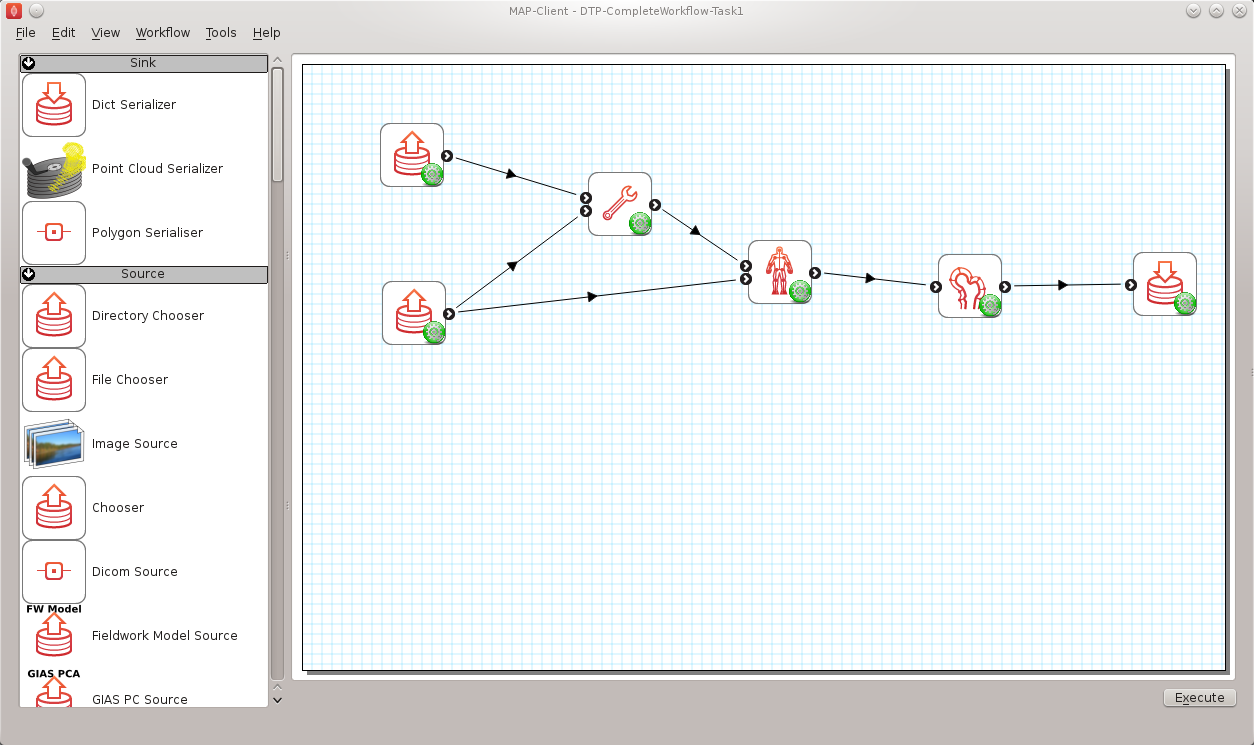Click step list scrollbar down arrow
This screenshot has height=745, width=1254.
[278, 700]
